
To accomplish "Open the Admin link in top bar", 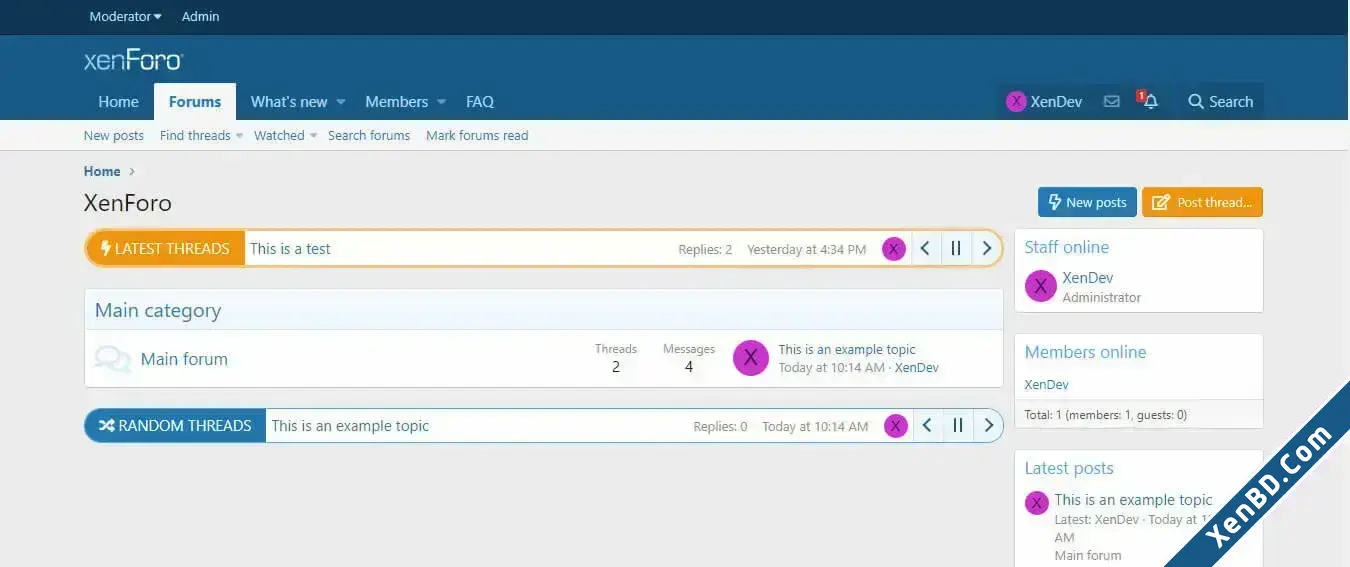I will tap(200, 17).
